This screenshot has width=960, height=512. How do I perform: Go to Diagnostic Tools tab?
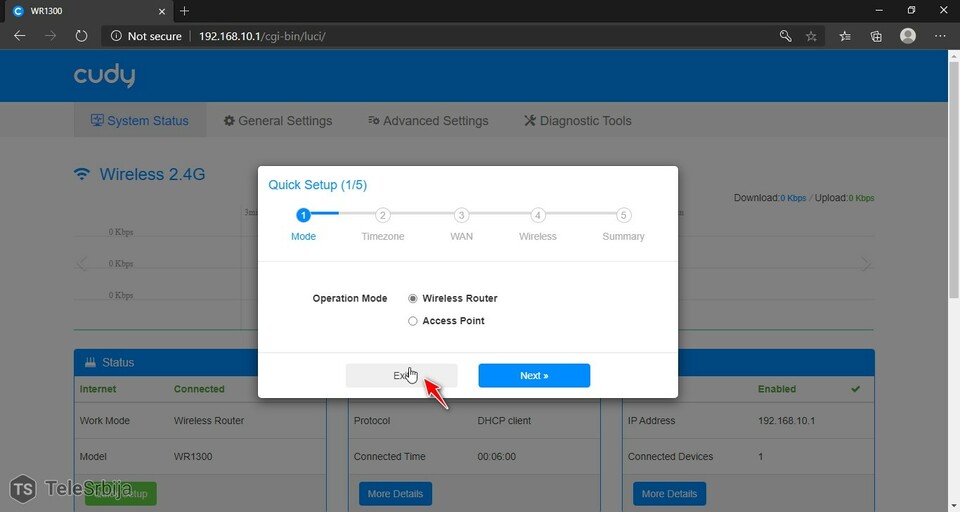point(577,121)
